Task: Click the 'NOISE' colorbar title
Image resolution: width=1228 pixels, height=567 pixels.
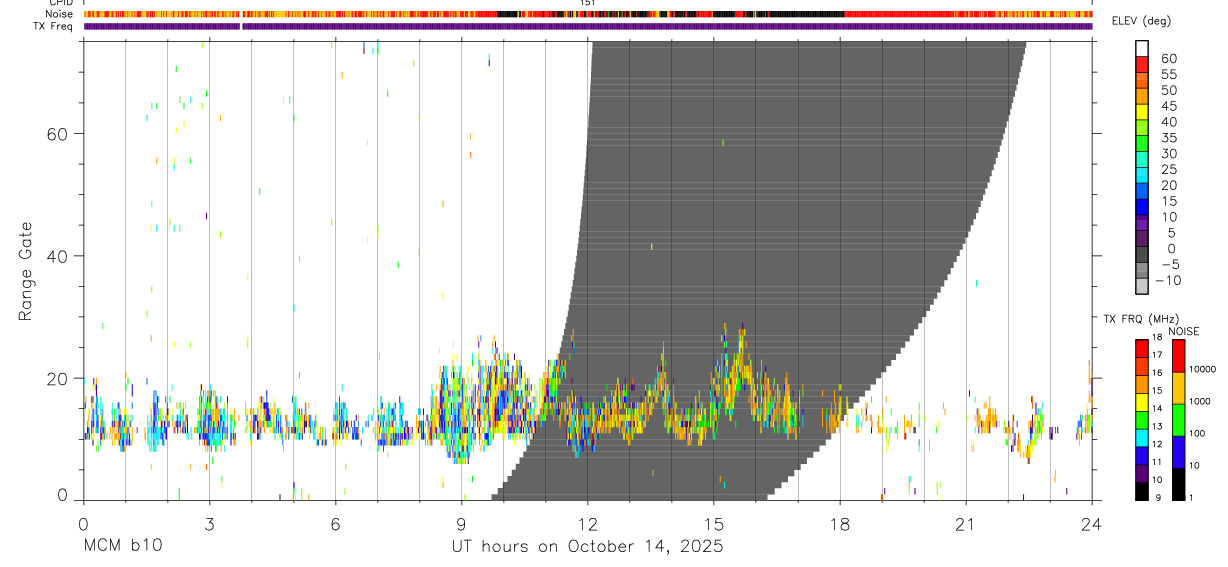Action: [x=1185, y=331]
